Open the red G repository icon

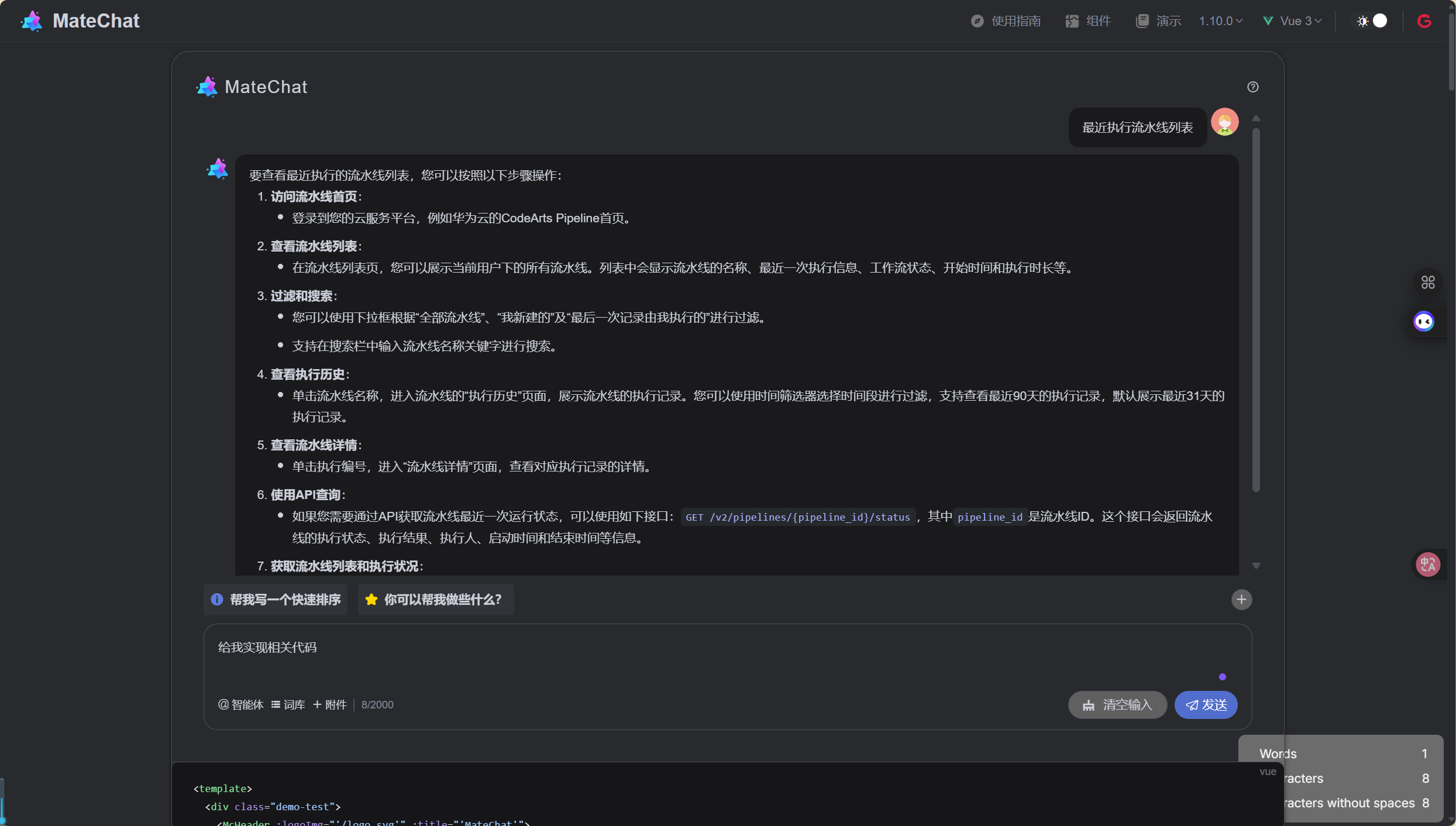1424,21
